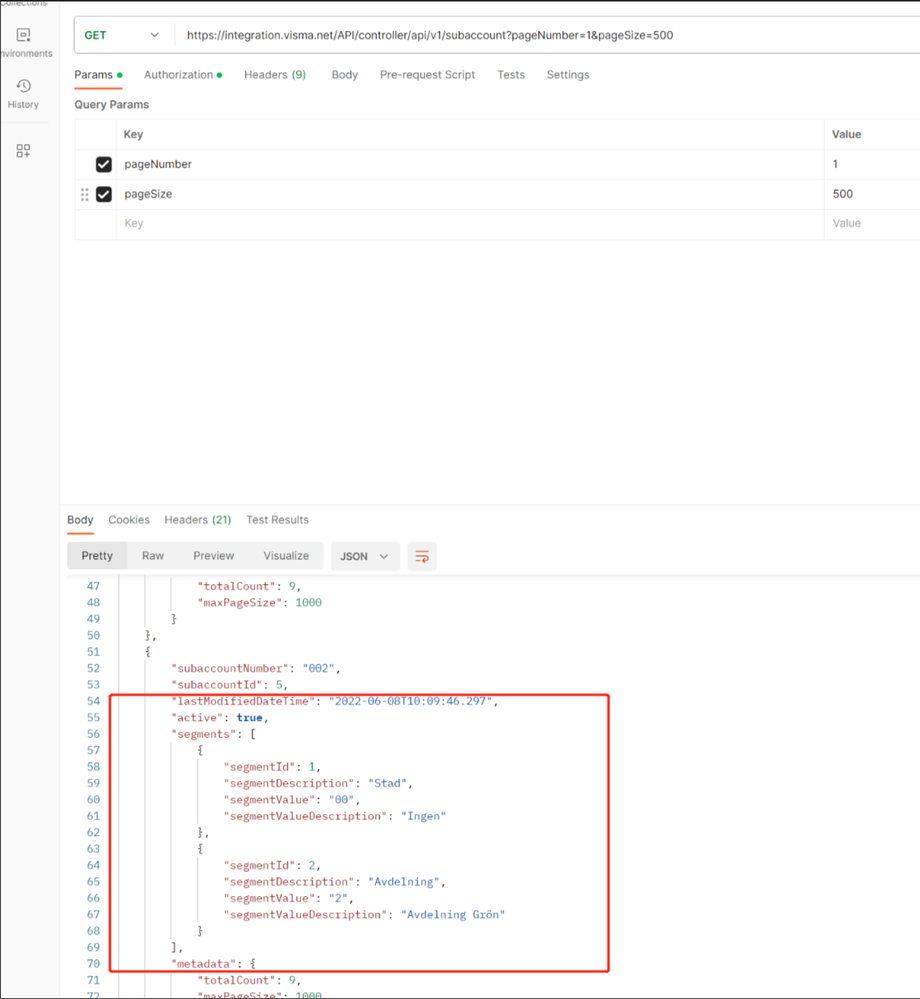Image resolution: width=920 pixels, height=999 pixels.
Task: Open the response Headers (21) tab
Action: (x=198, y=520)
